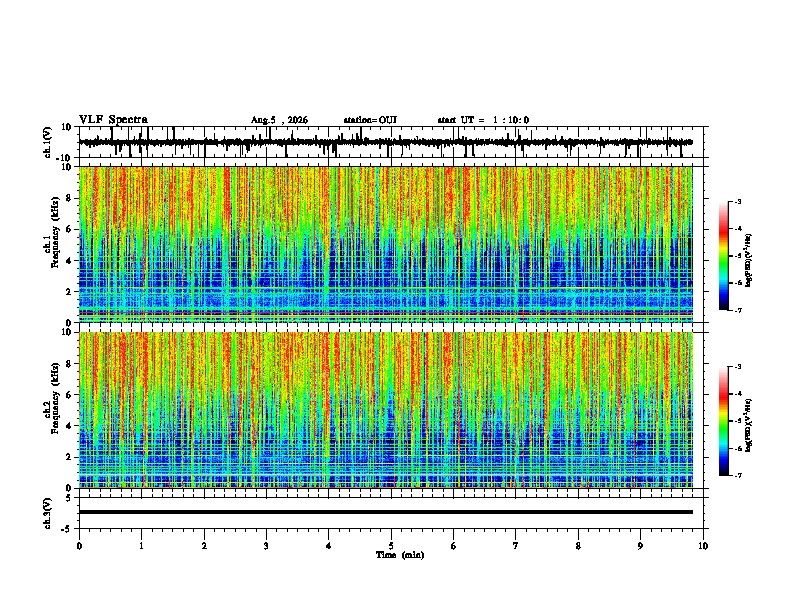Click the "ch.3(V)" axis label
792x612 pixels.
47,513
